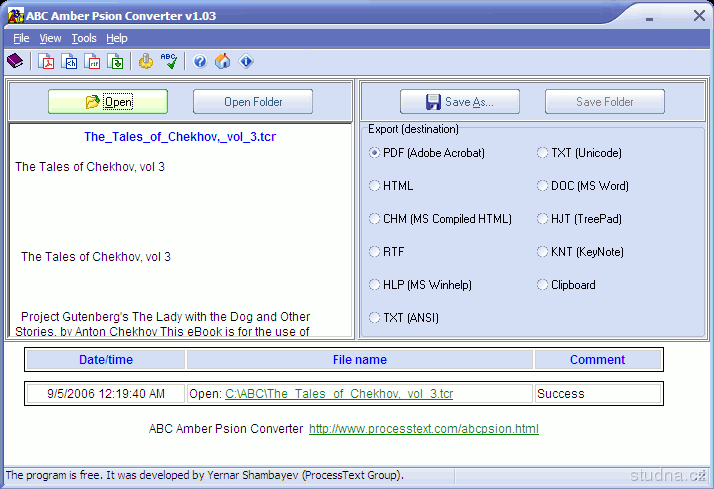Select TXT (ANSI) export option
This screenshot has height=489, width=714.
[x=404, y=318]
